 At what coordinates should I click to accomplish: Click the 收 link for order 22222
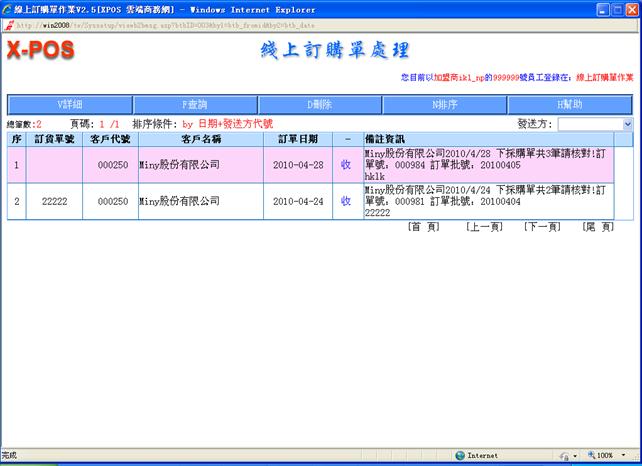point(346,201)
